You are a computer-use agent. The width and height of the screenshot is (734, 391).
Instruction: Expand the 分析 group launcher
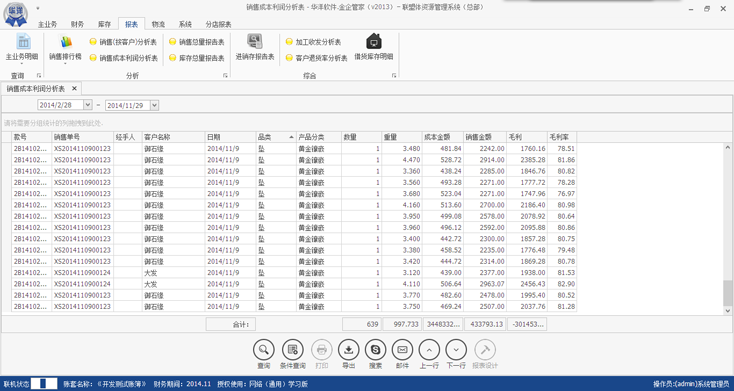click(x=225, y=75)
